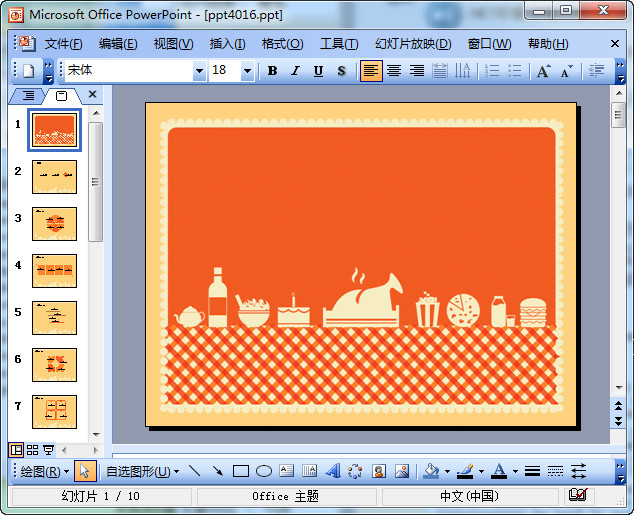Insert Picture from file icon
634x515 pixels.
click(402, 471)
